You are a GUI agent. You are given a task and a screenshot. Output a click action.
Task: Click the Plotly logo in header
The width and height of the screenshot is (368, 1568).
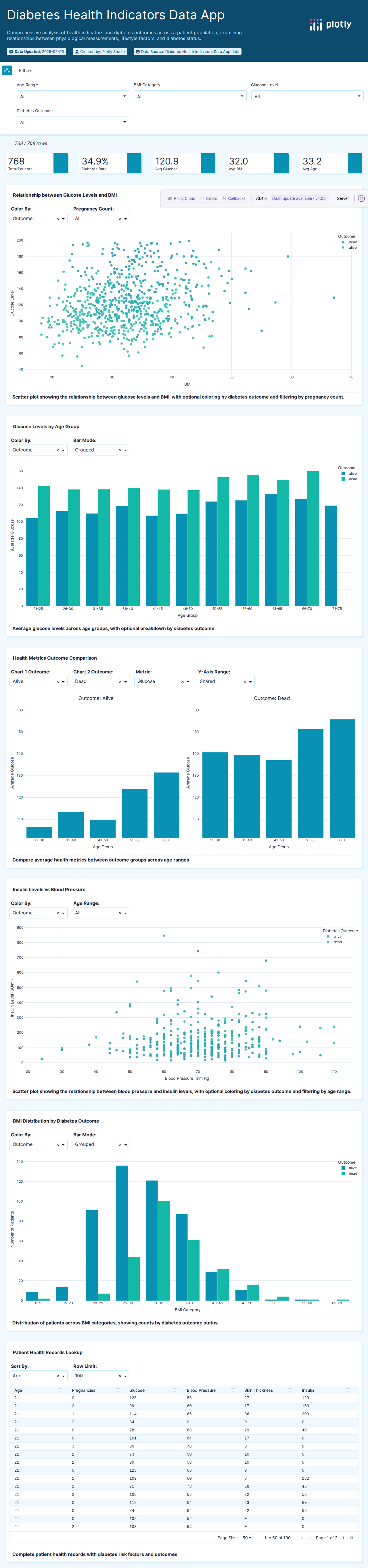tap(330, 24)
